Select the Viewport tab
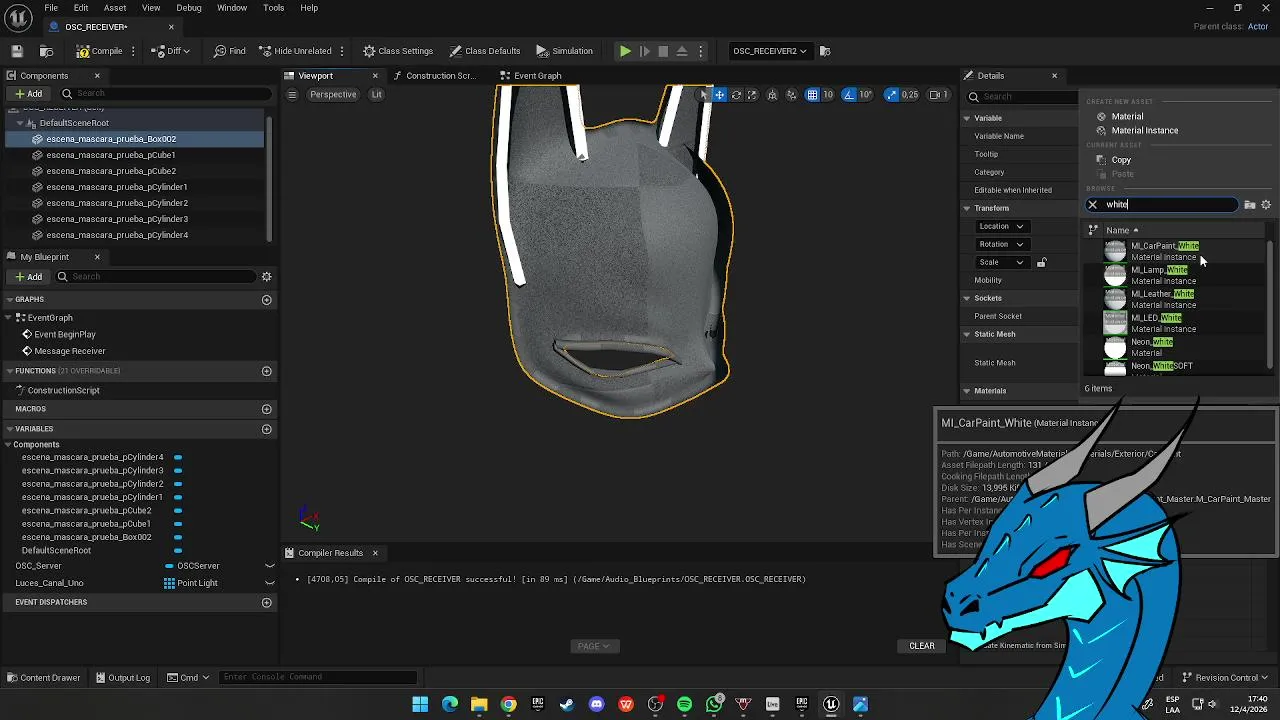The height and width of the screenshot is (720, 1280). 315,76
